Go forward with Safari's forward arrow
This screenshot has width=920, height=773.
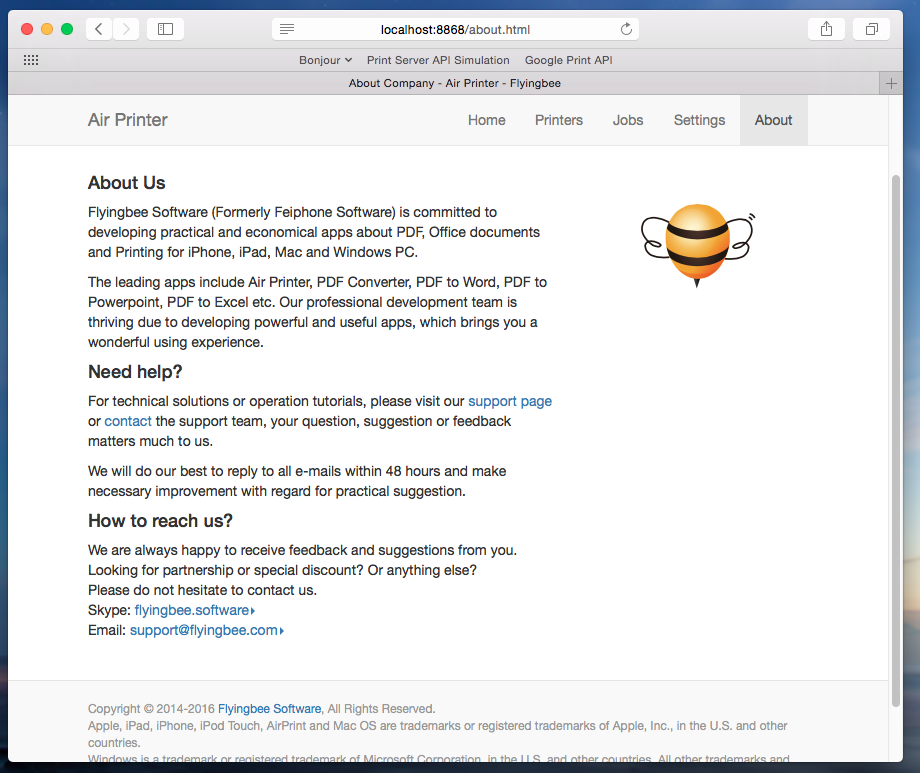point(126,29)
